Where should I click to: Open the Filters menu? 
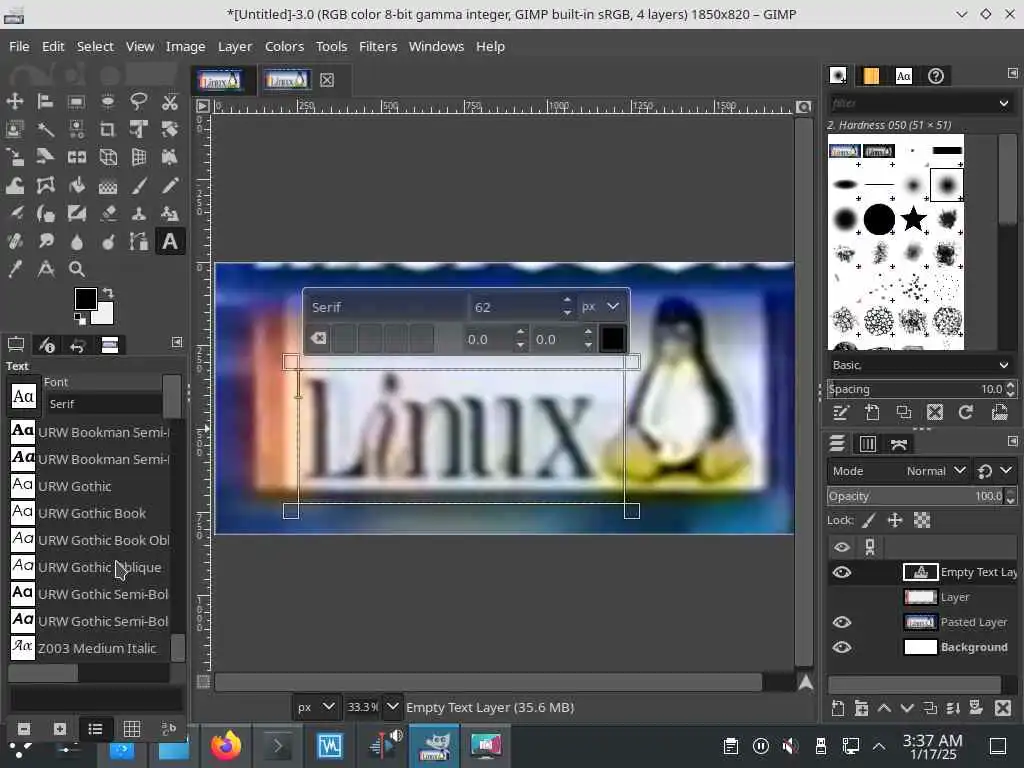378,46
